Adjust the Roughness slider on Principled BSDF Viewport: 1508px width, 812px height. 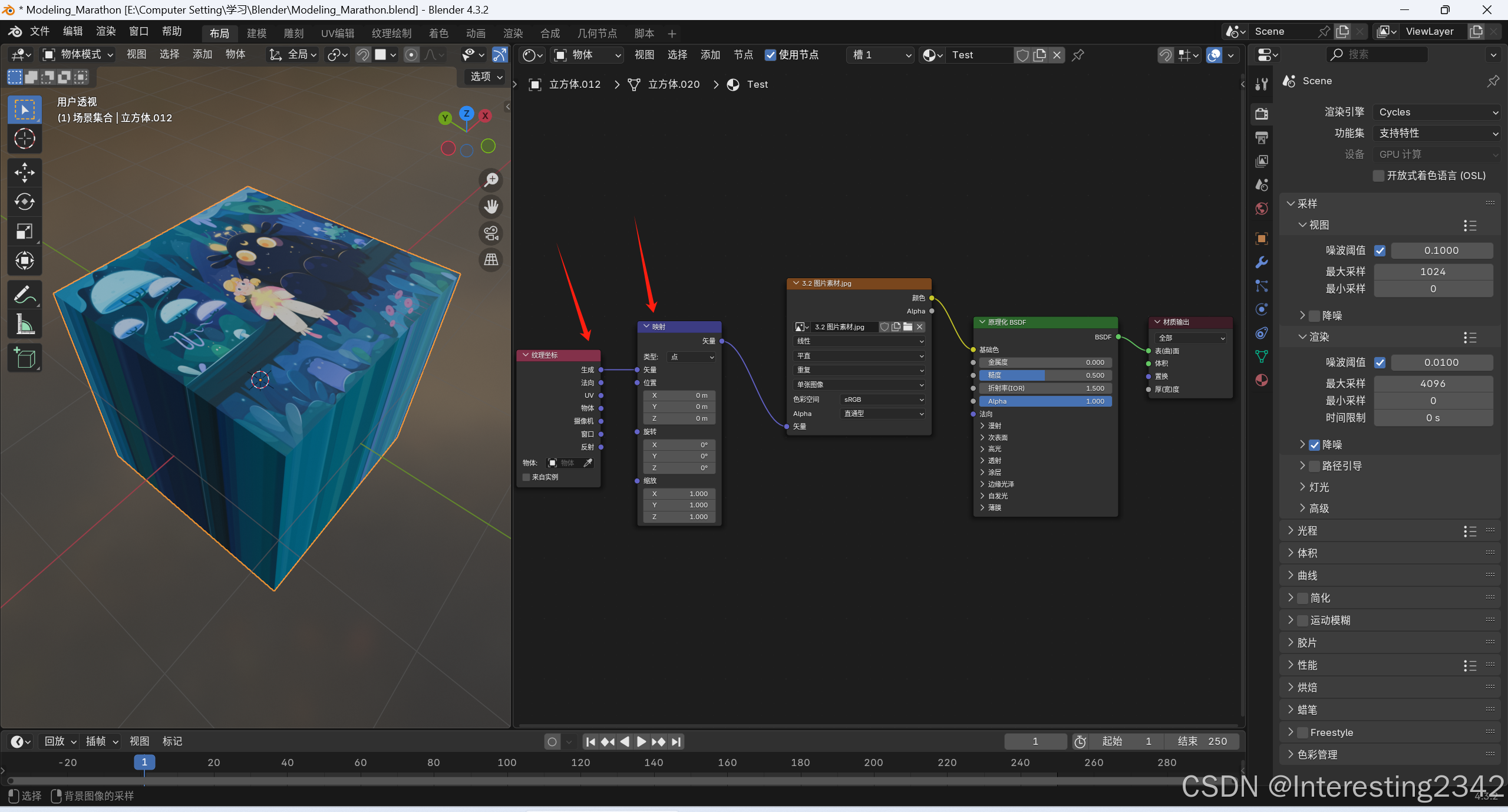(1044, 375)
